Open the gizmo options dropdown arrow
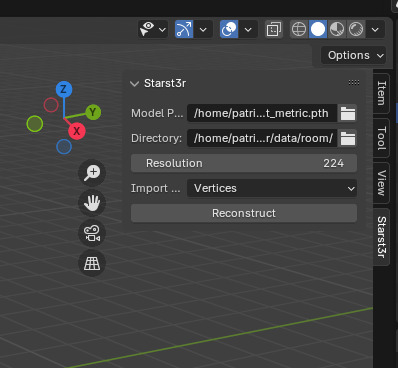This screenshot has height=368, width=398. pyautogui.click(x=203, y=30)
